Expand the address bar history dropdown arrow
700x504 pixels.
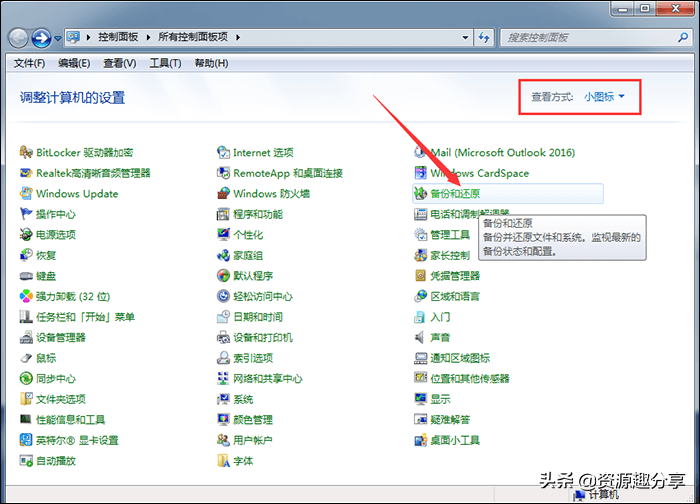click(x=465, y=37)
